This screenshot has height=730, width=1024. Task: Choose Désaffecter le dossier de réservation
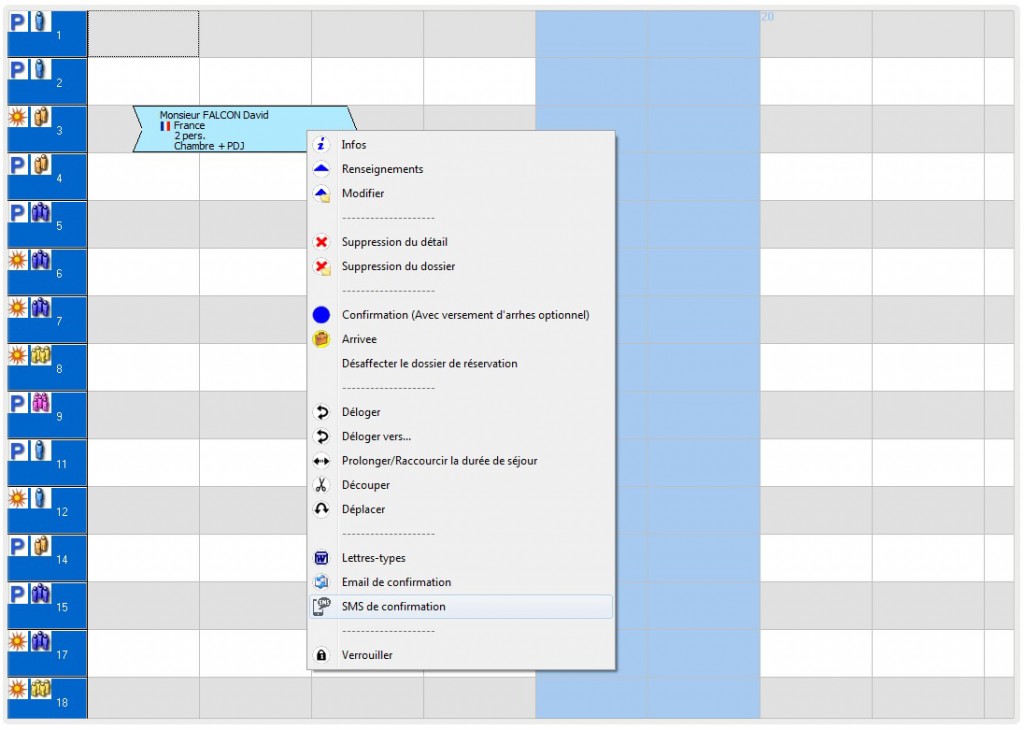coord(429,363)
